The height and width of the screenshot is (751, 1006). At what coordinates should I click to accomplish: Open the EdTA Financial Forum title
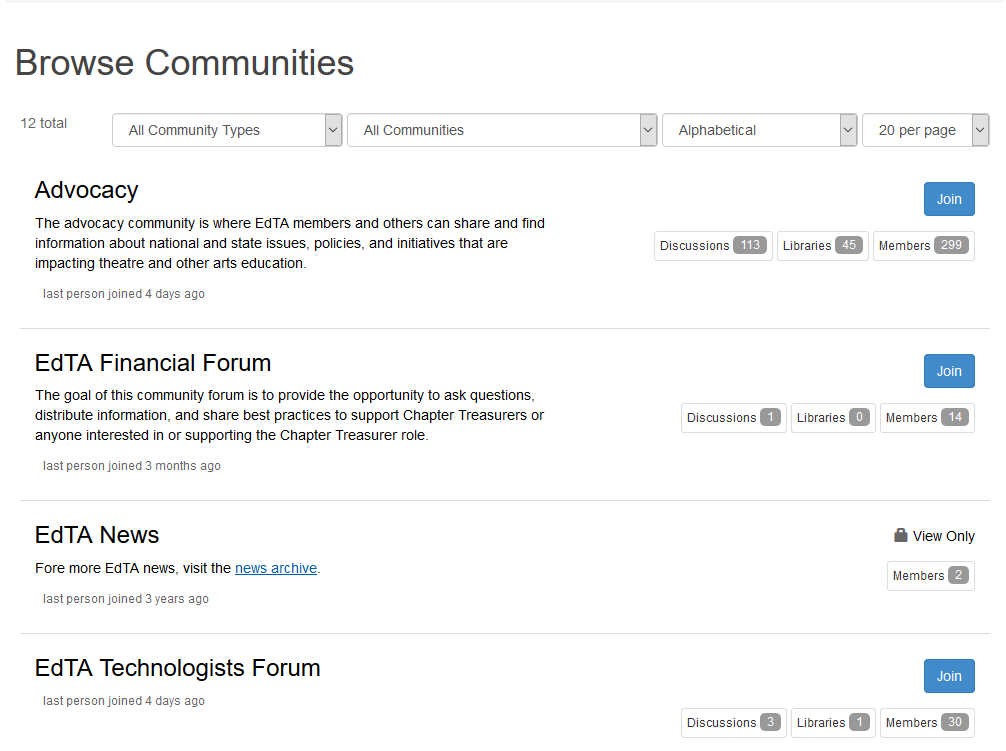point(153,362)
